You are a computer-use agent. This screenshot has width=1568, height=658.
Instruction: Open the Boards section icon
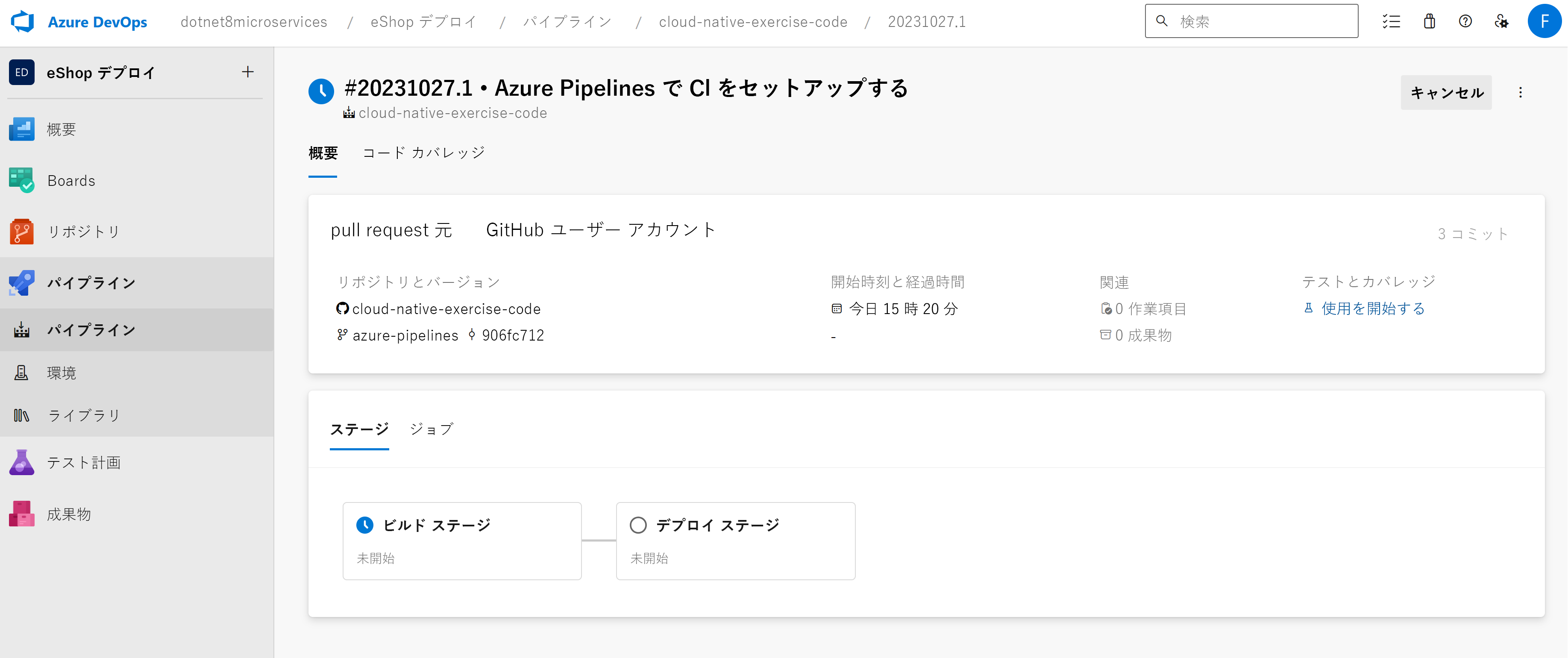(x=22, y=181)
